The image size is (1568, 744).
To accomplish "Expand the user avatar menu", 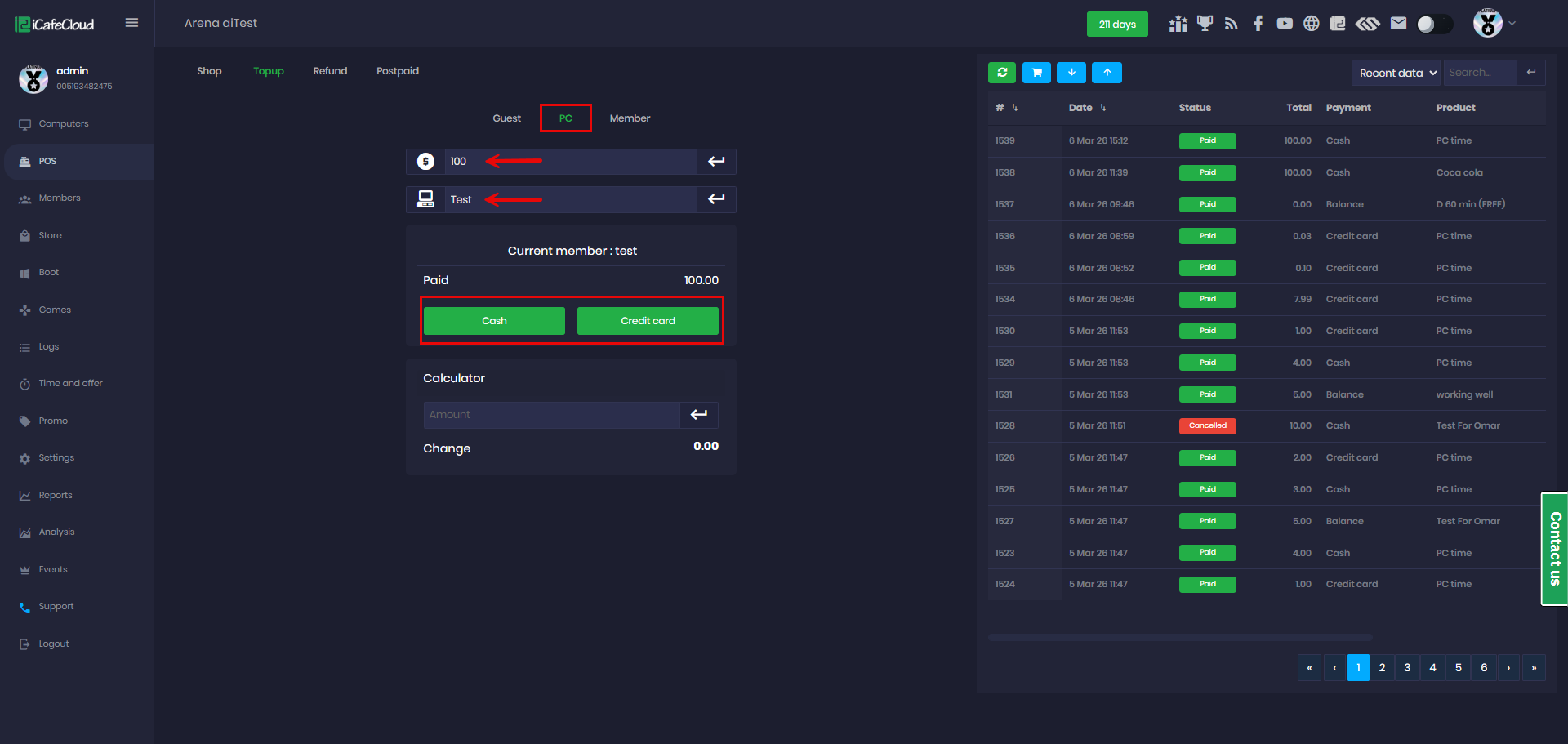I will (1494, 24).
